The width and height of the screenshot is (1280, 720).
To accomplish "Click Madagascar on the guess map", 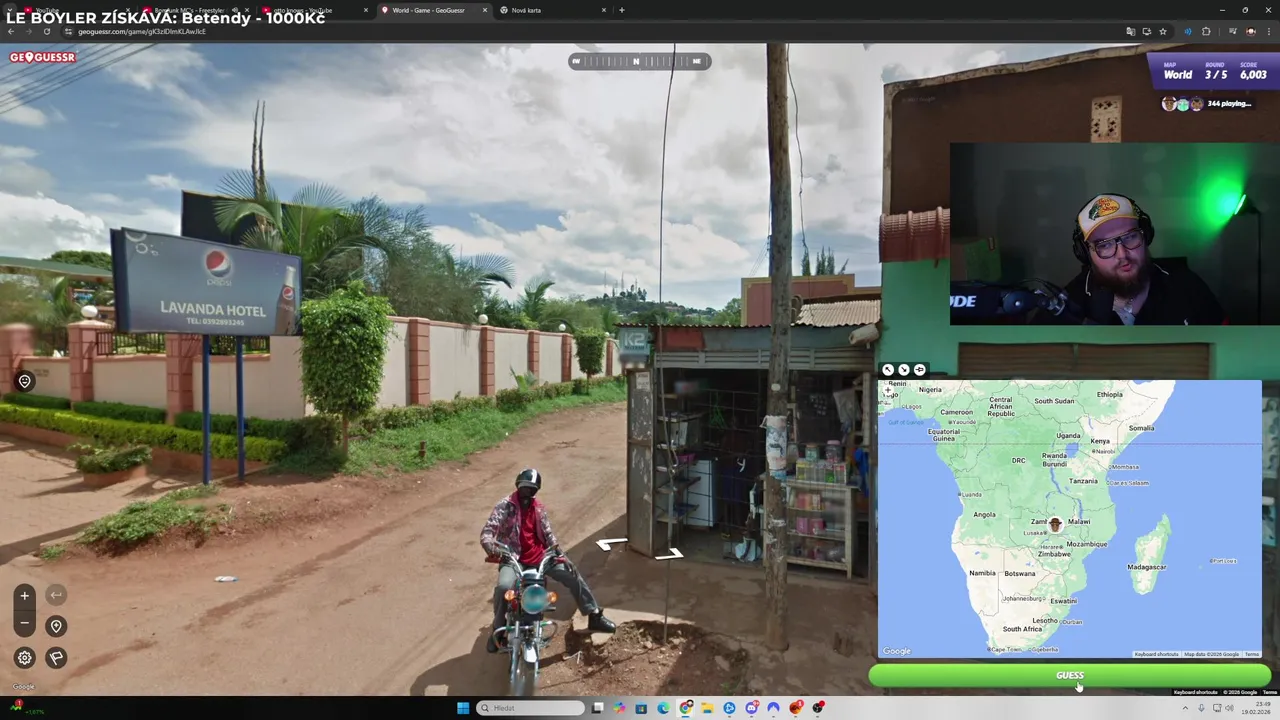I will coord(1146,567).
